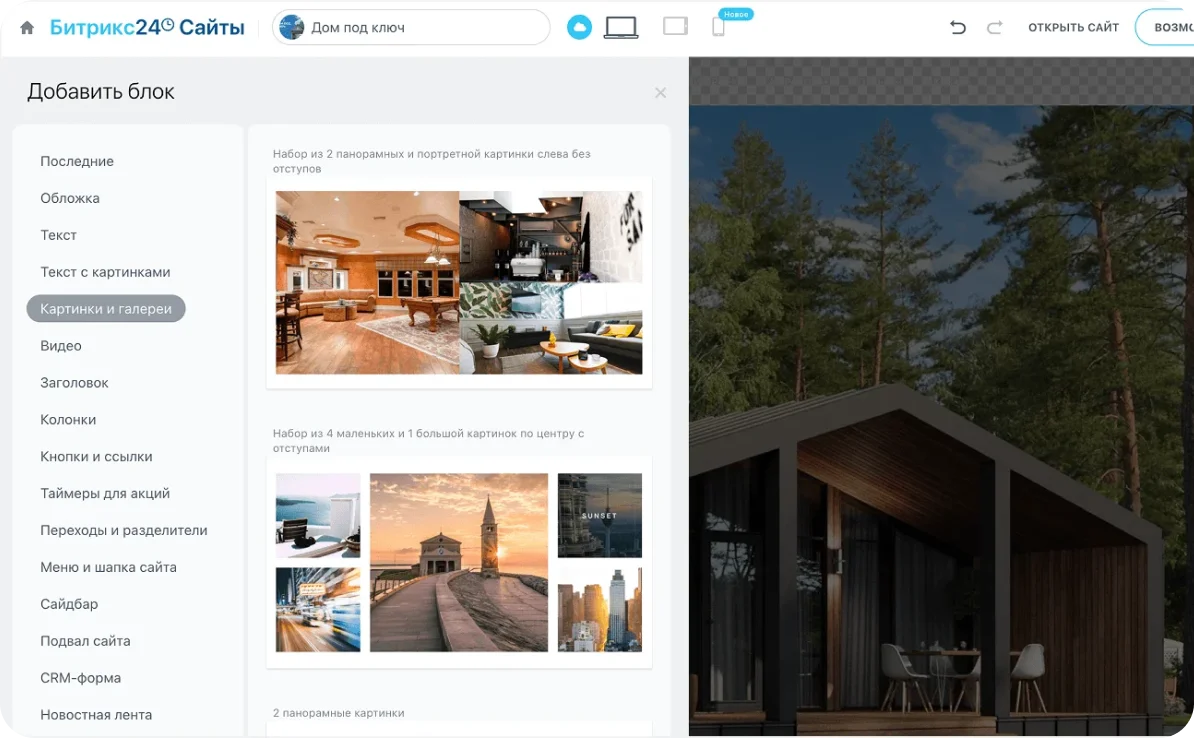Click the 2 панорамные картинки label

pyautogui.click(x=339, y=713)
